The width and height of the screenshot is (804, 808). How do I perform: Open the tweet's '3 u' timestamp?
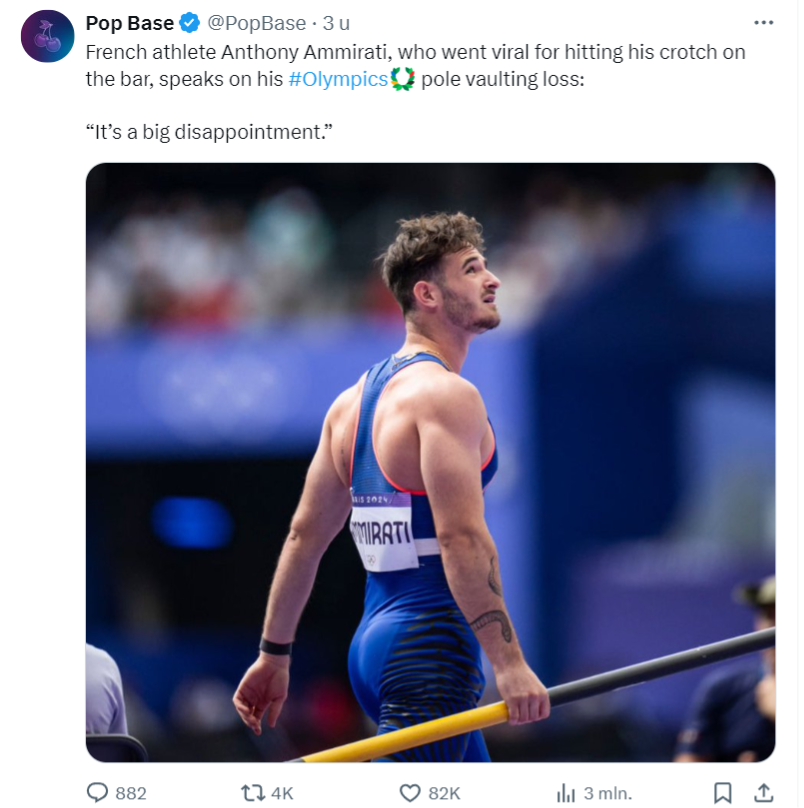tap(337, 23)
